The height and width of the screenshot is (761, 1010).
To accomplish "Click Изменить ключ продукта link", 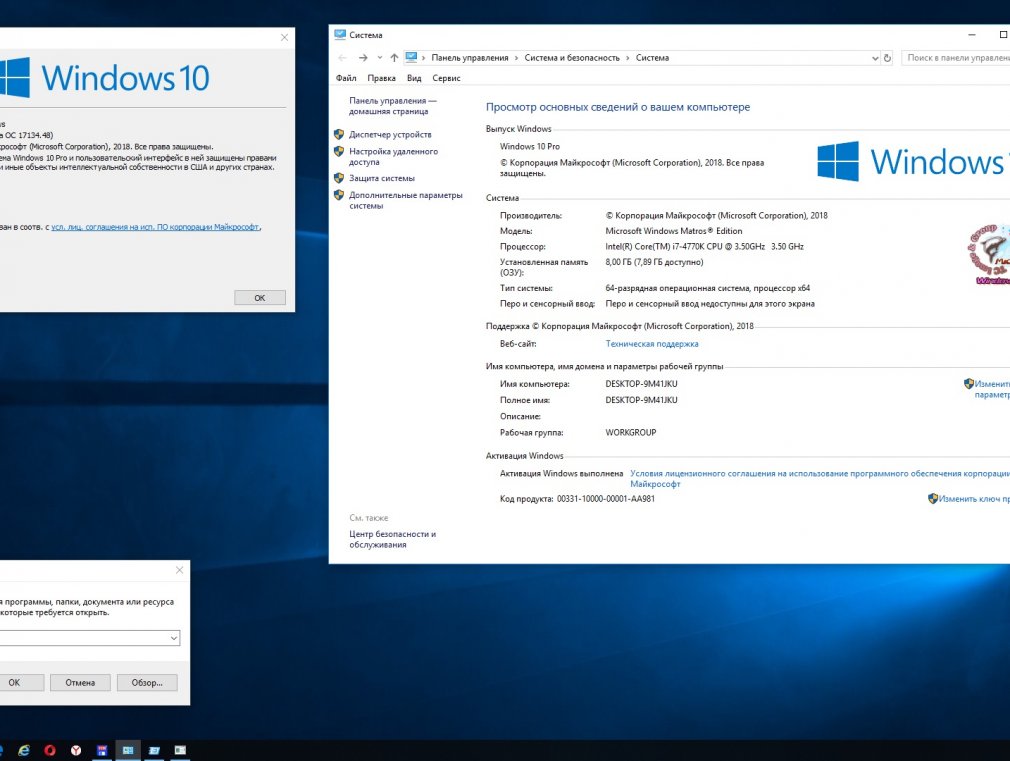I will (x=974, y=499).
